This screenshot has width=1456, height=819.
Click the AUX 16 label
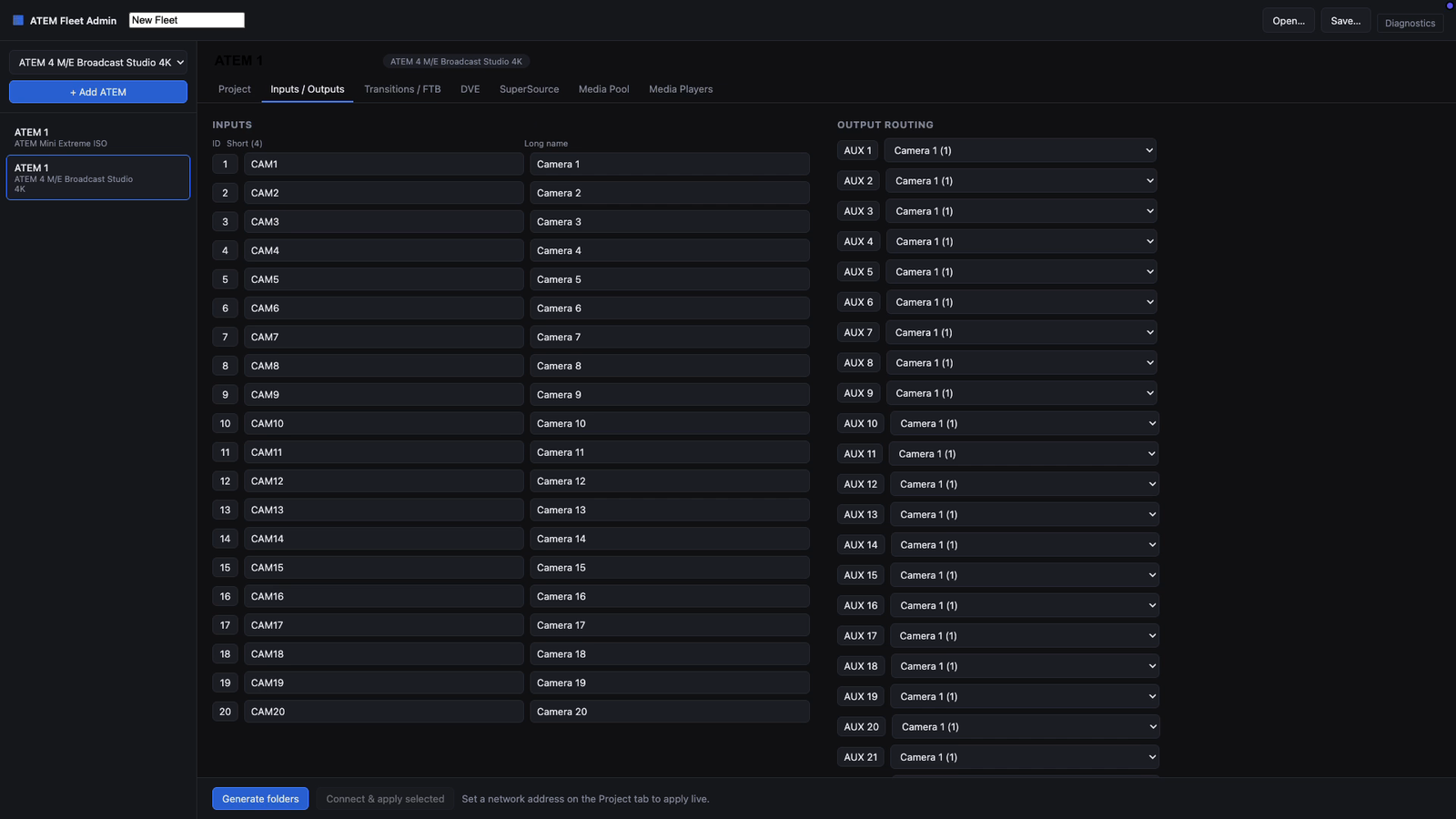(861, 605)
